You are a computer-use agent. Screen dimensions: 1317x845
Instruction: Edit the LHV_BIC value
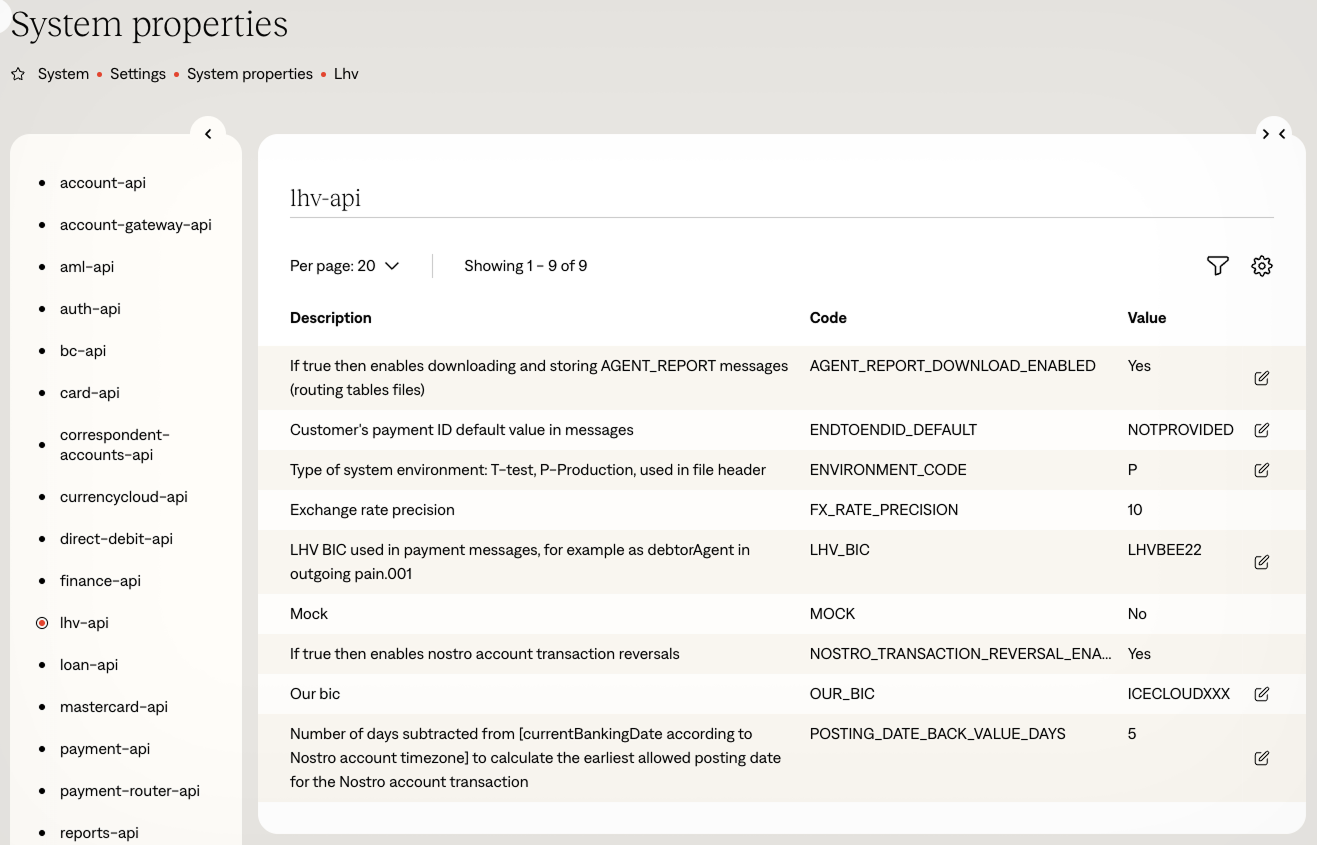(1261, 562)
